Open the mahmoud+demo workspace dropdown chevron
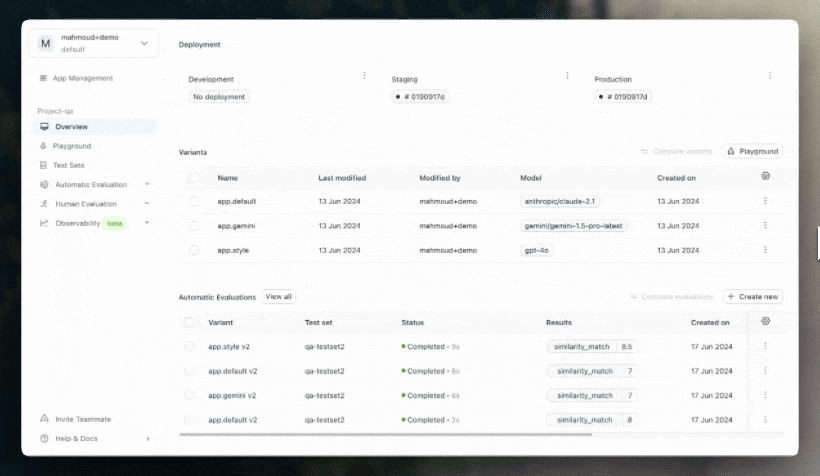Screen dimensions: 820x476 point(144,43)
